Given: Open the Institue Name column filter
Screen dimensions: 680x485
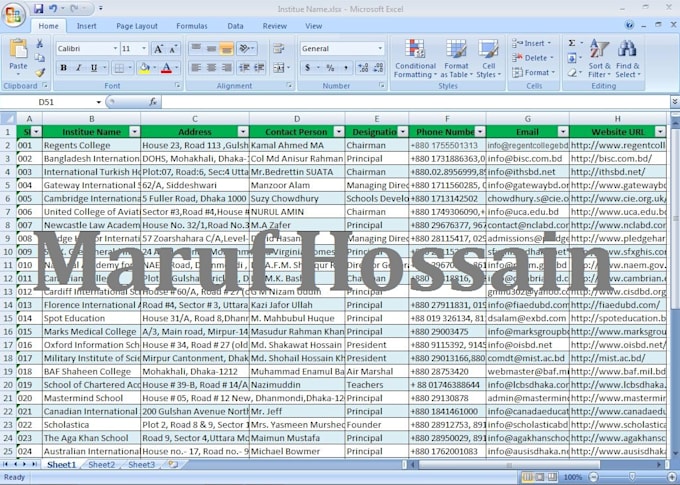Looking at the screenshot, I should (135, 132).
